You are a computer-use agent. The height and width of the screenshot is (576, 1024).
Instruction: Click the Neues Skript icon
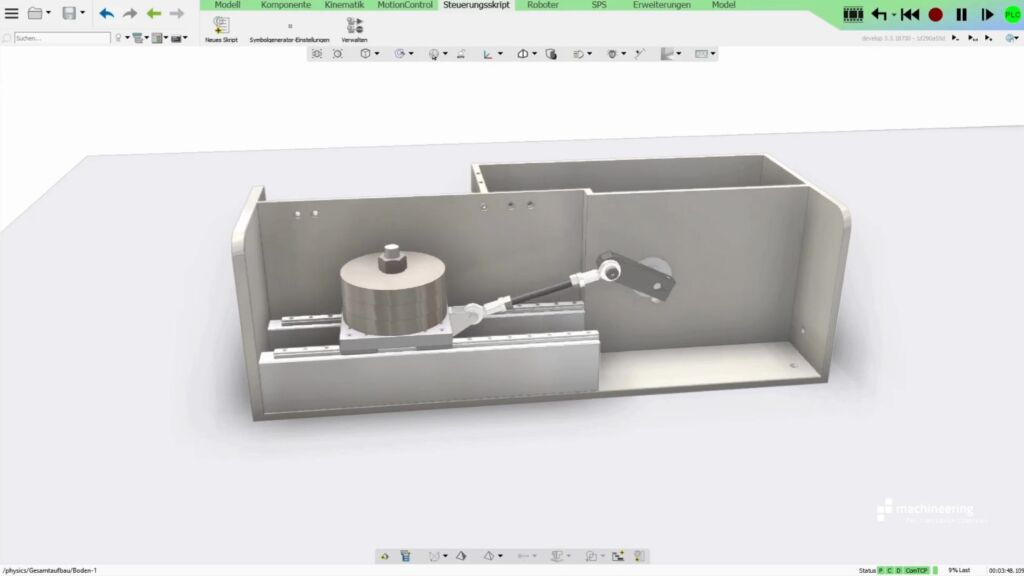point(221,25)
